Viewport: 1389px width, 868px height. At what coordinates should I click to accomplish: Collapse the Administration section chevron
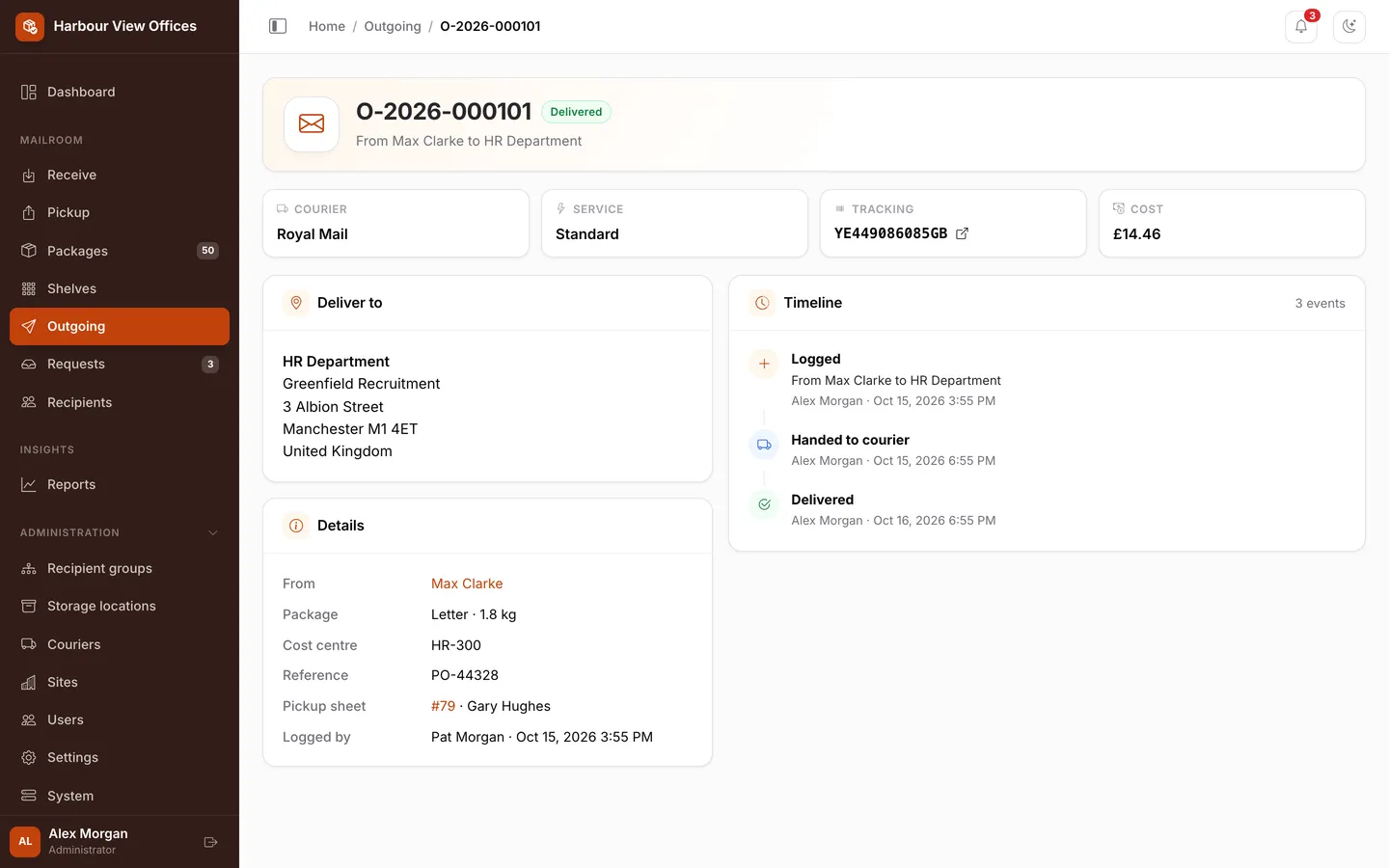pyautogui.click(x=213, y=532)
